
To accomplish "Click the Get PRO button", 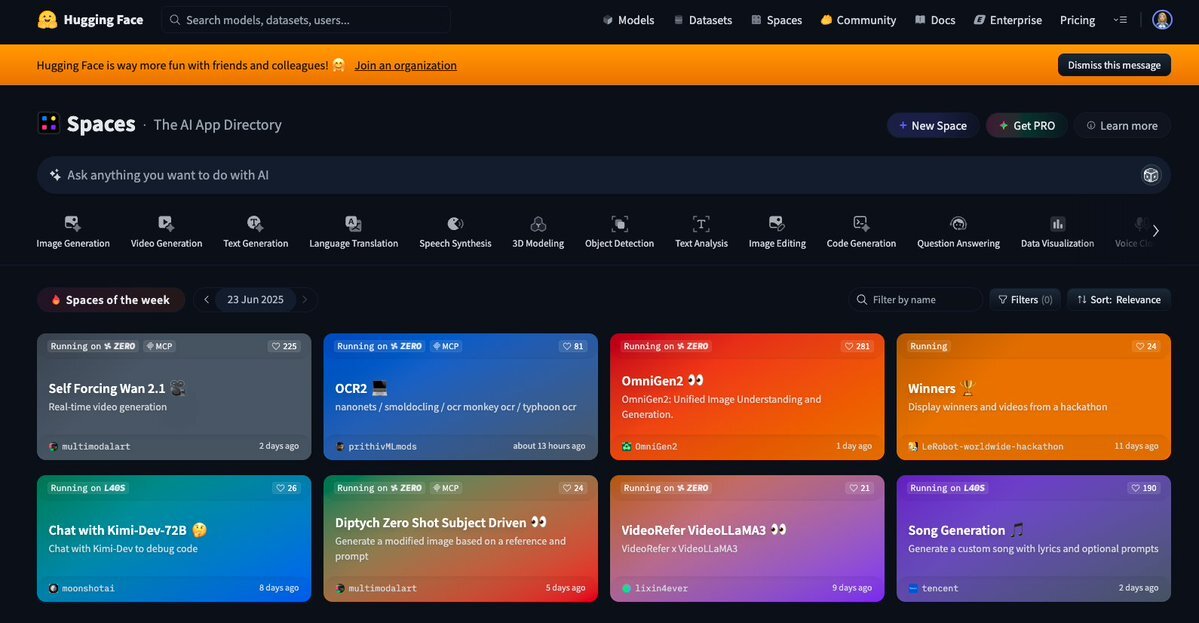I will click(1026, 125).
